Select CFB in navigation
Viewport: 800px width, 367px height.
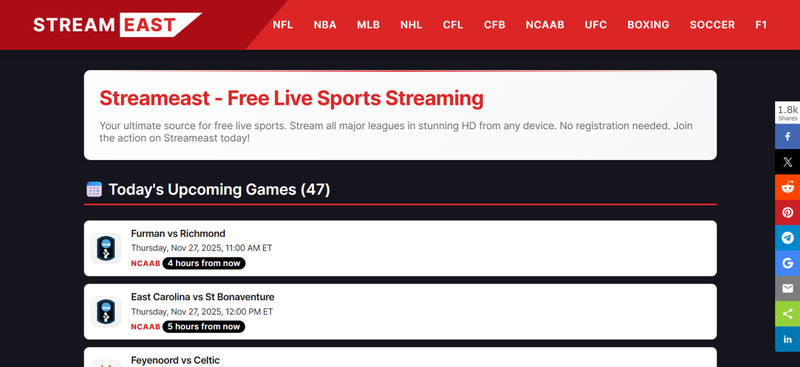coord(494,25)
